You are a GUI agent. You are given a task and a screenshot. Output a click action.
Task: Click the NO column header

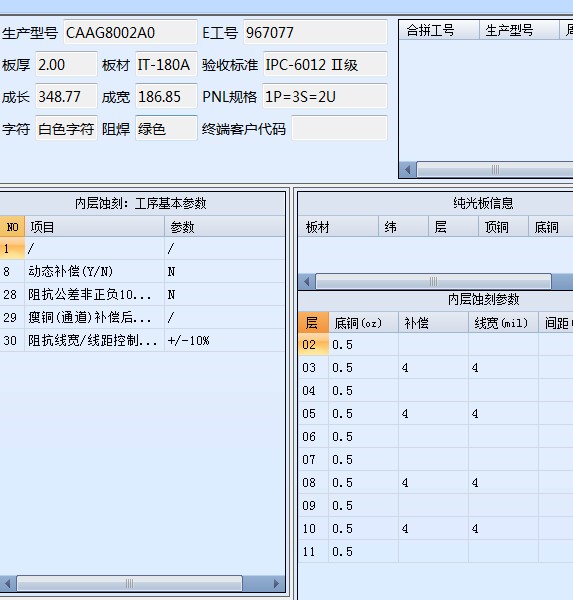(12, 227)
